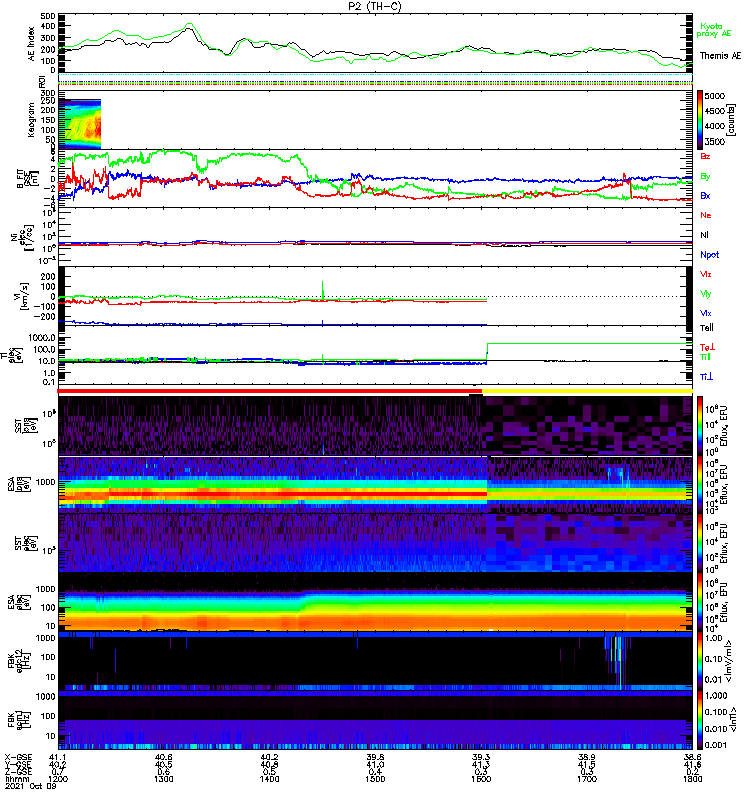This screenshot has height=800, width=750.
Task: Pick the SST ions Eflux color bar
Action: [700, 426]
